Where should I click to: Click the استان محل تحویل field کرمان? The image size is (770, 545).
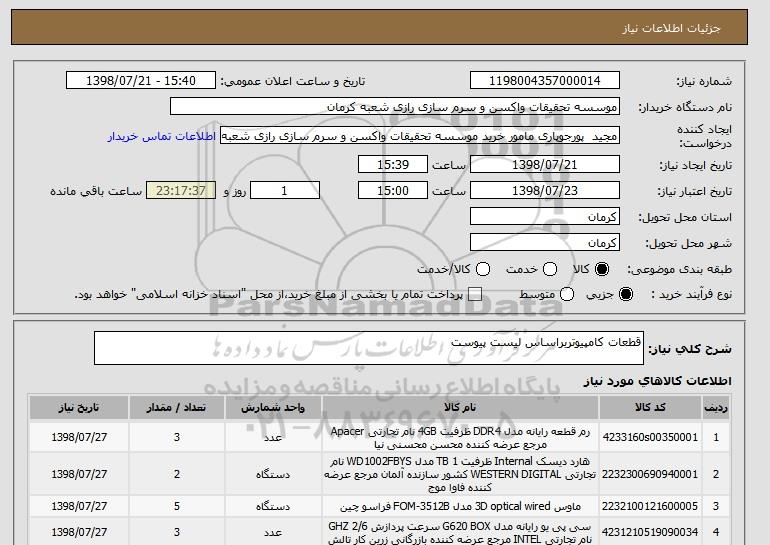coord(545,217)
